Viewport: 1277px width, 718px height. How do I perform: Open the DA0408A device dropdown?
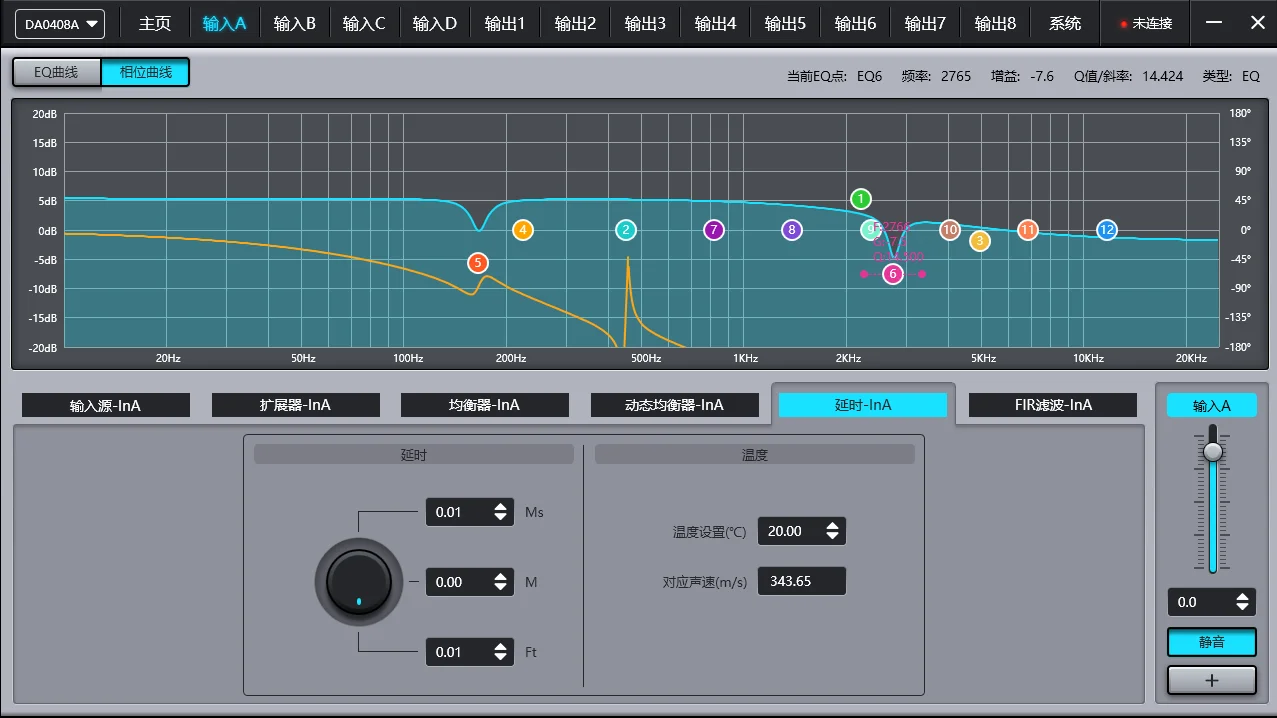tap(59, 23)
